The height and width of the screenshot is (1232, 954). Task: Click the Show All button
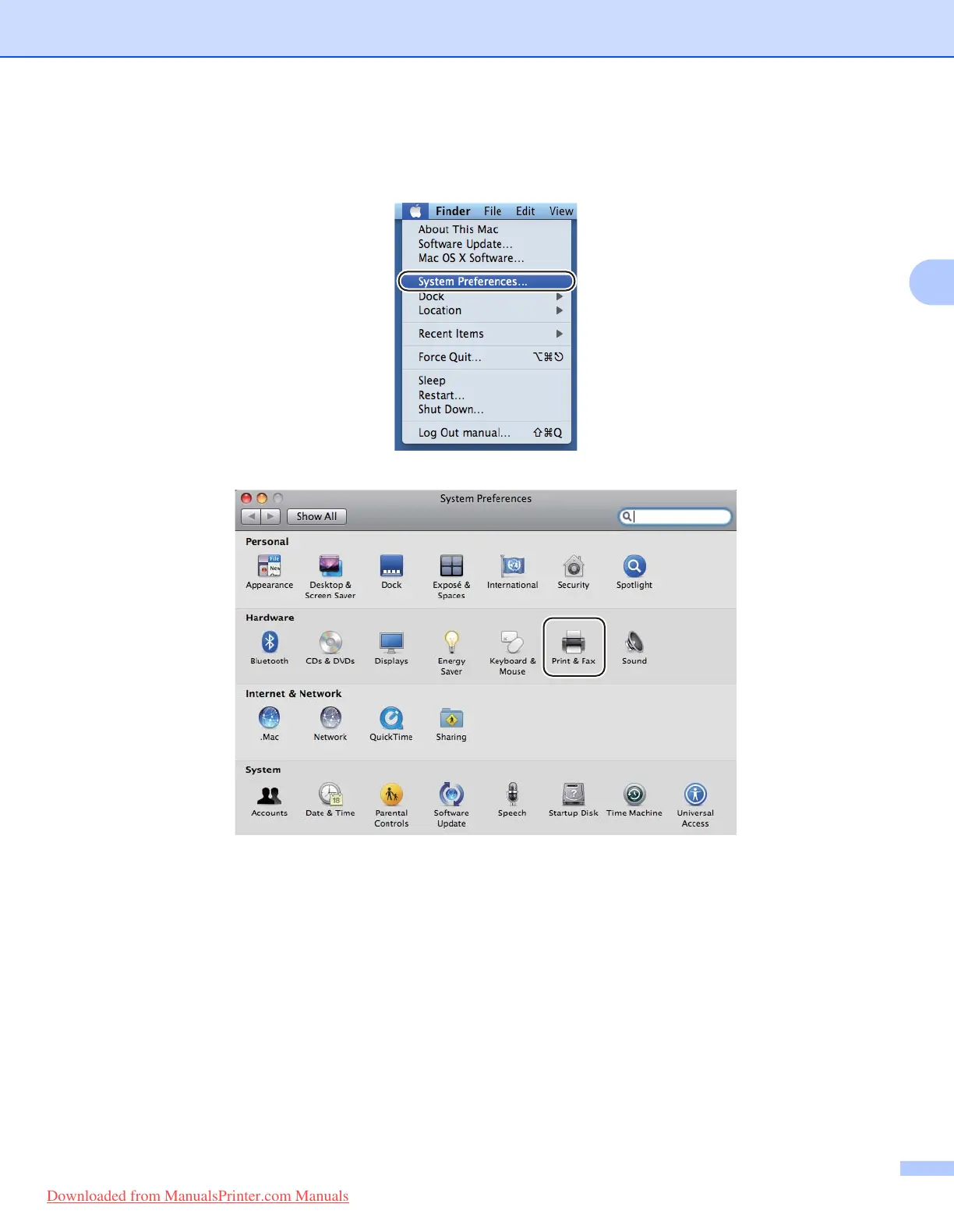click(316, 516)
